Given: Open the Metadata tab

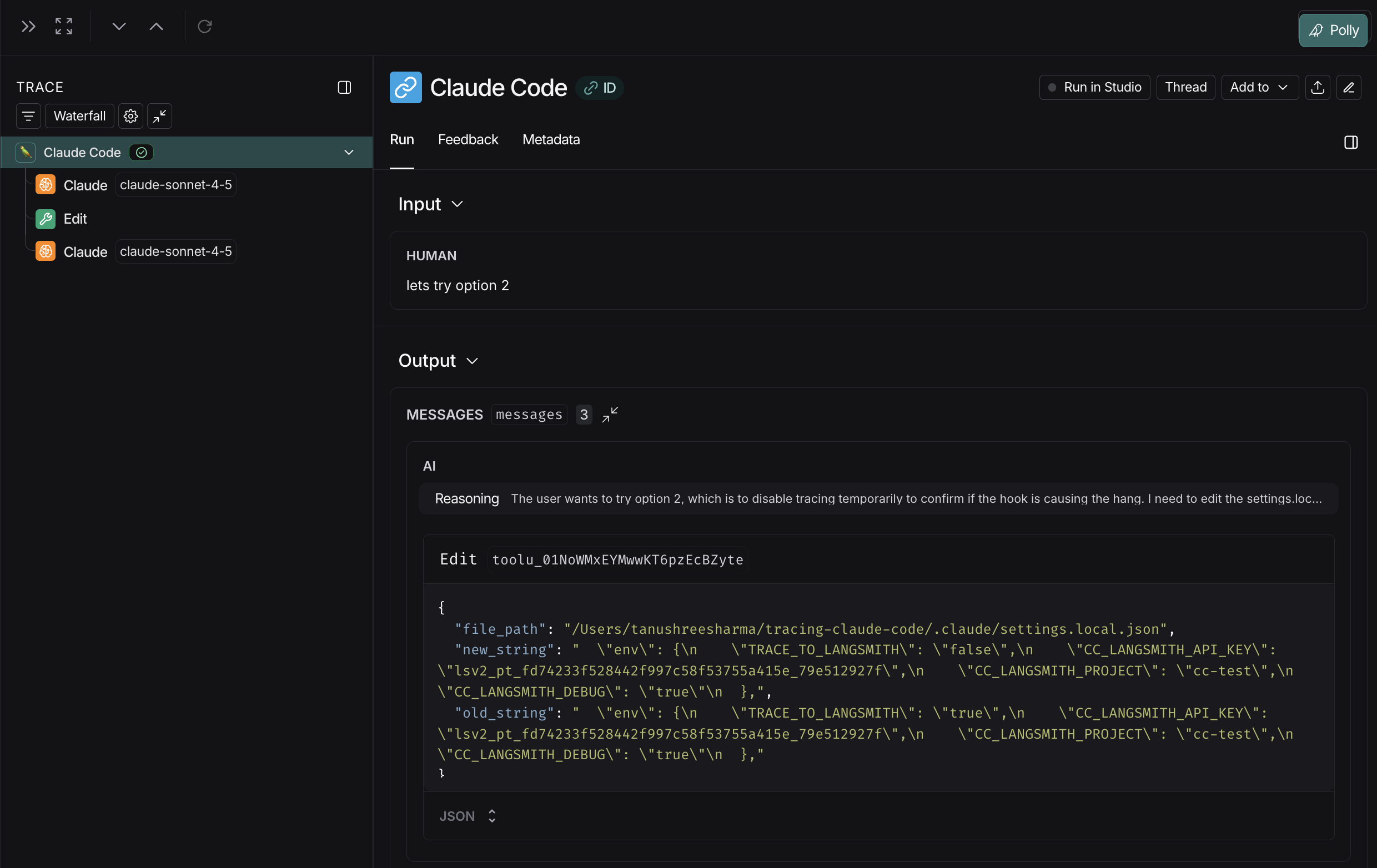Looking at the screenshot, I should coord(551,139).
